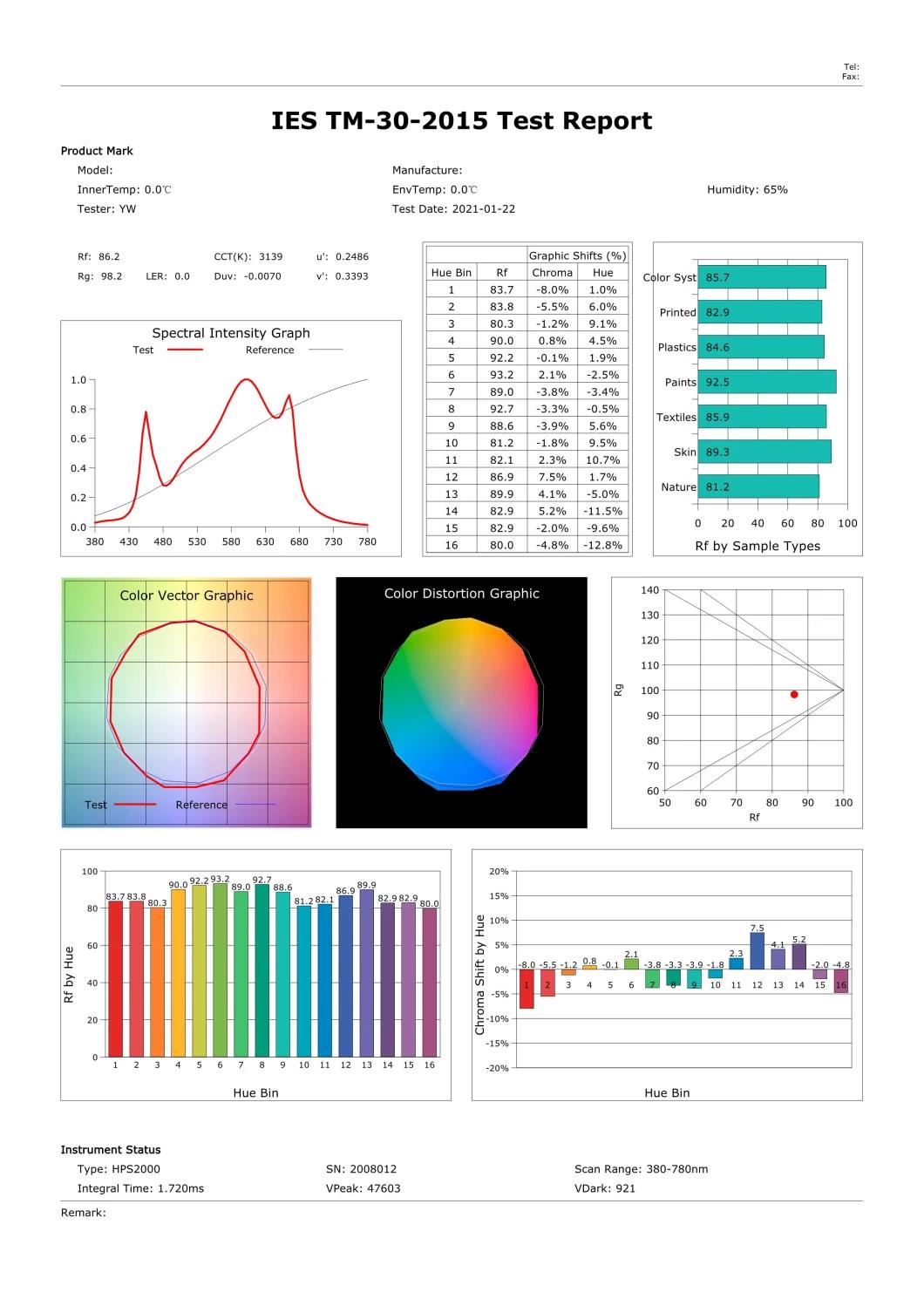Click the VPeak: 47603 value
Viewport: 924px width, 1306px height.
coord(363,1188)
